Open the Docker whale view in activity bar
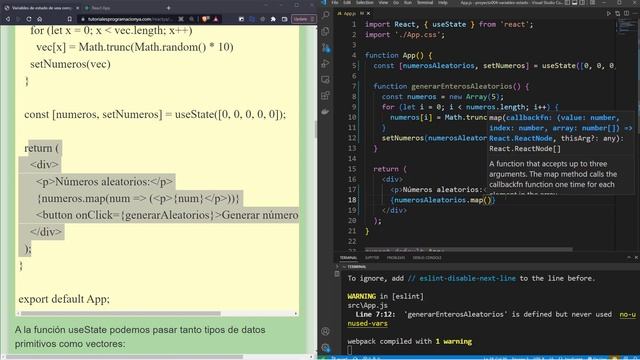The width and height of the screenshot is (640, 360). (x=325, y=111)
